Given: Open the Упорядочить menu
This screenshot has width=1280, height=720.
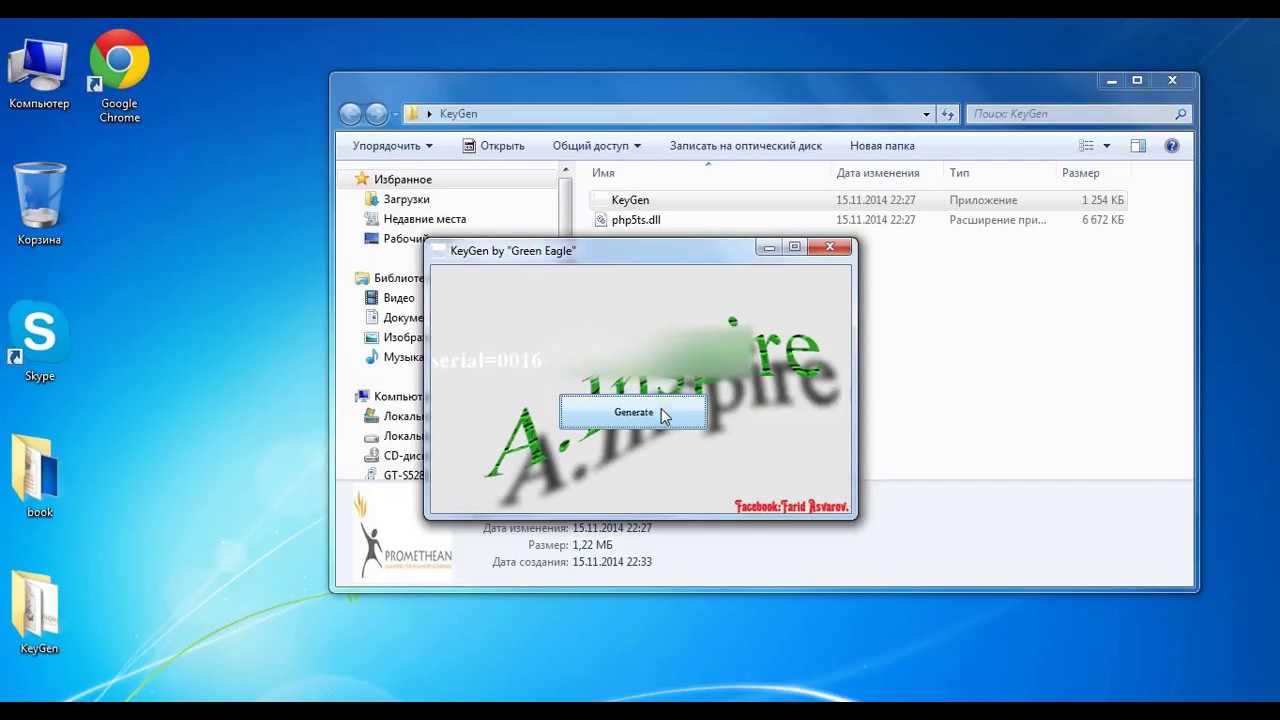Looking at the screenshot, I should pos(392,146).
